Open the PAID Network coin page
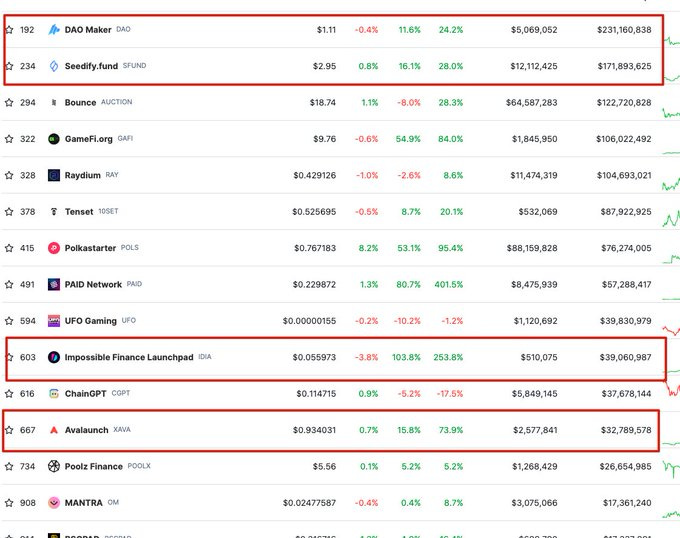The width and height of the screenshot is (680, 538). (x=93, y=285)
